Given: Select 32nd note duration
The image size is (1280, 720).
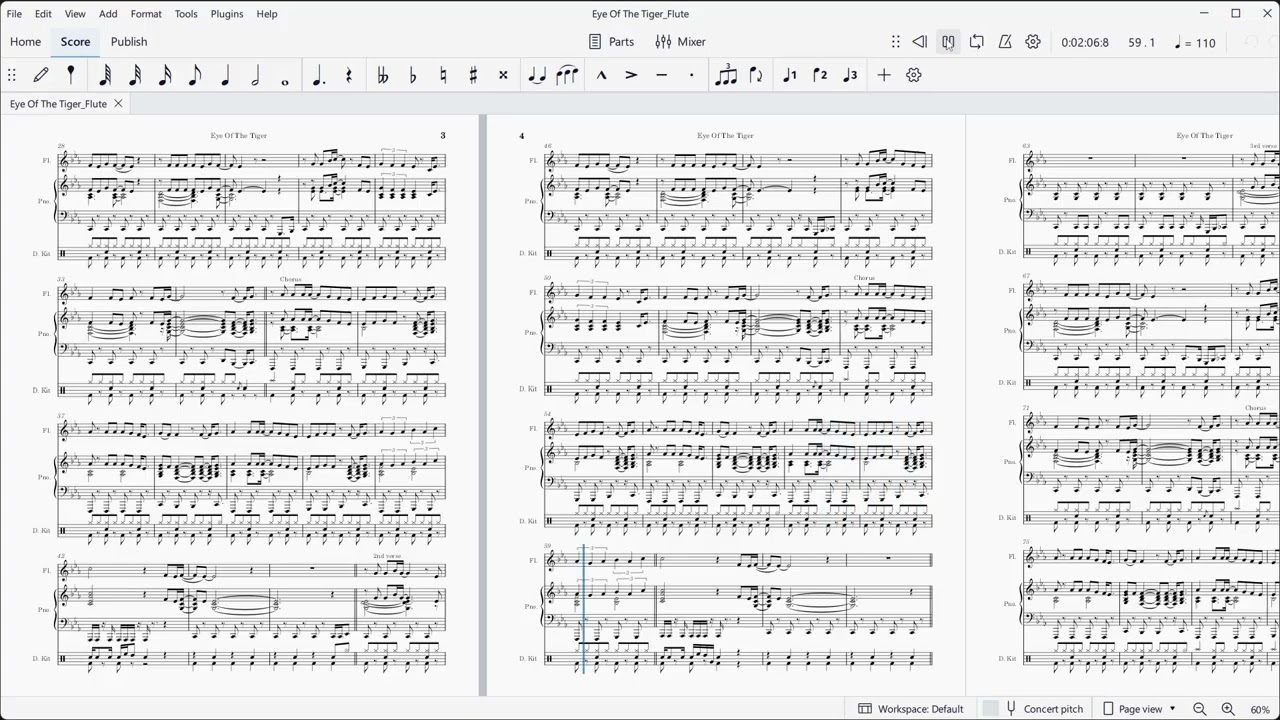Looking at the screenshot, I should (x=135, y=75).
